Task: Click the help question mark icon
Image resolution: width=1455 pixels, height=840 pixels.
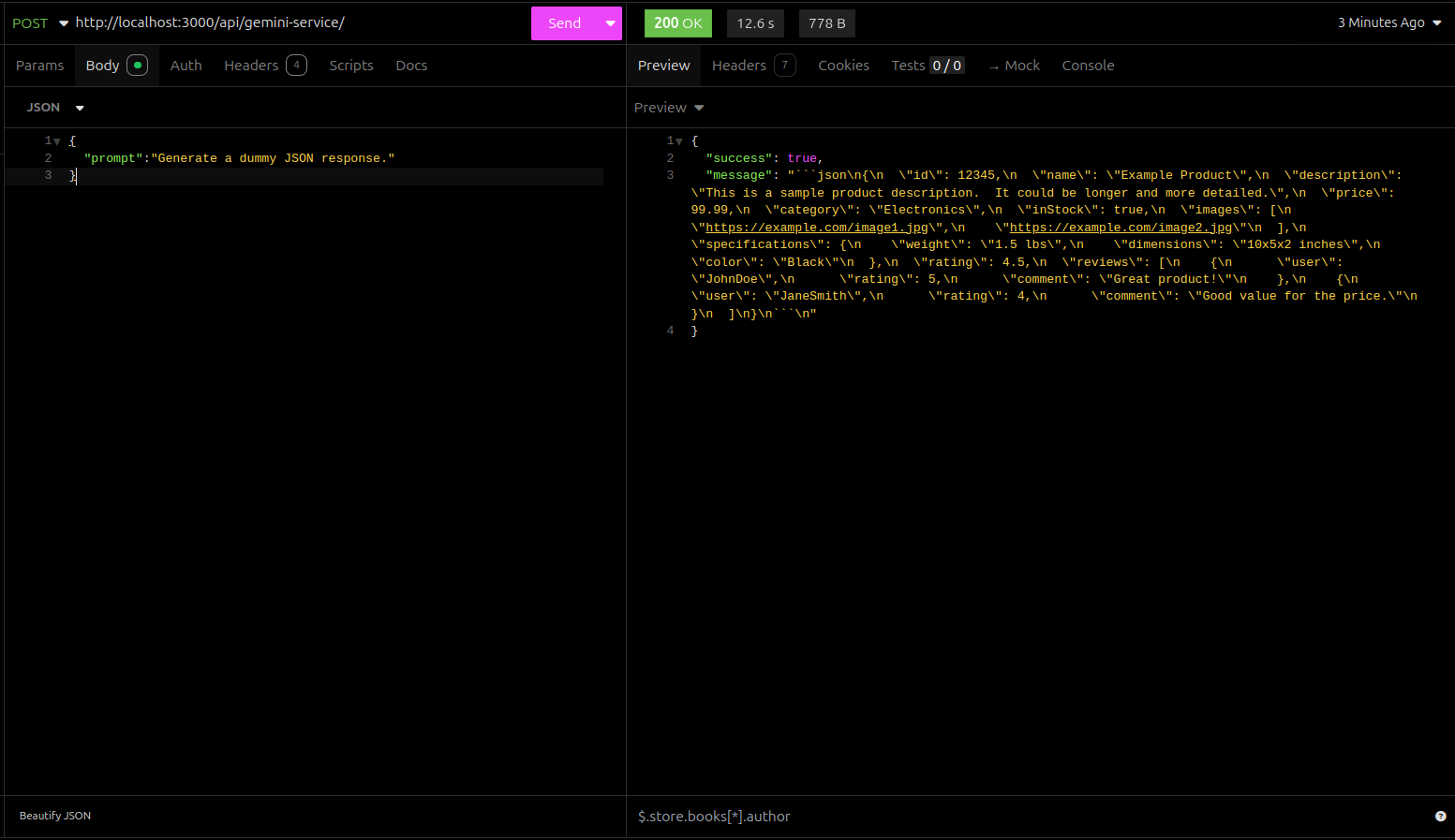Action: point(1440,816)
